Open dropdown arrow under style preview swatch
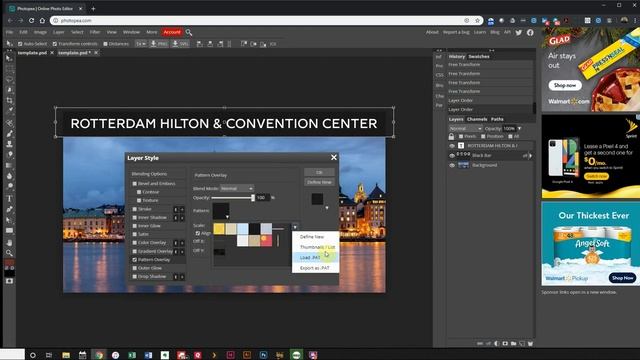Viewport: 640px width, 360px height. pyautogui.click(x=327, y=208)
